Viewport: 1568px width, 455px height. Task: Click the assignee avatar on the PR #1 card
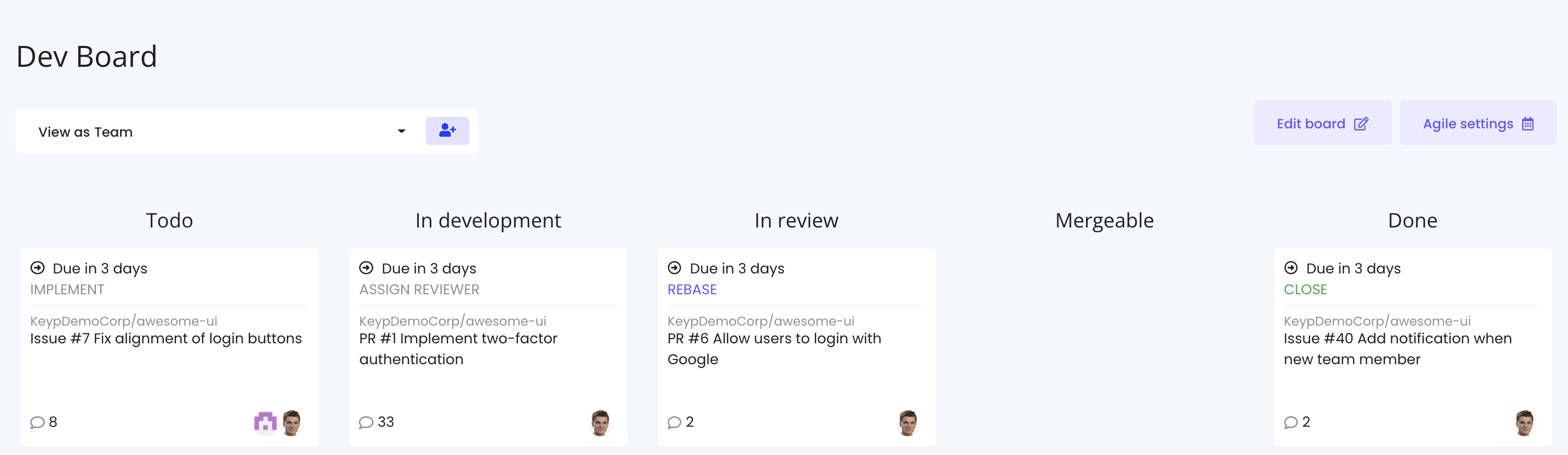click(600, 422)
